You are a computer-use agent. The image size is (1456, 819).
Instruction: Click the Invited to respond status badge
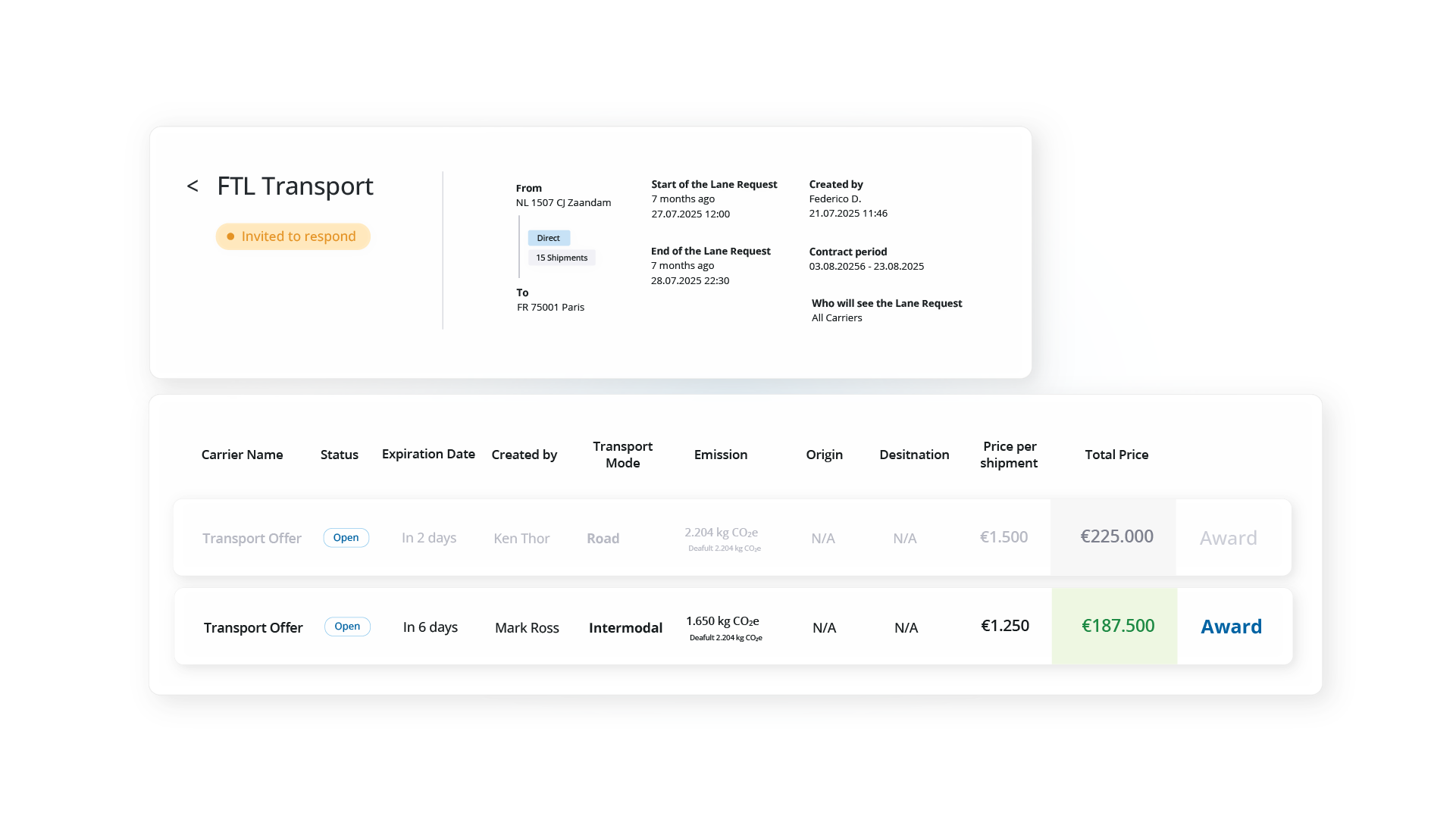point(293,236)
